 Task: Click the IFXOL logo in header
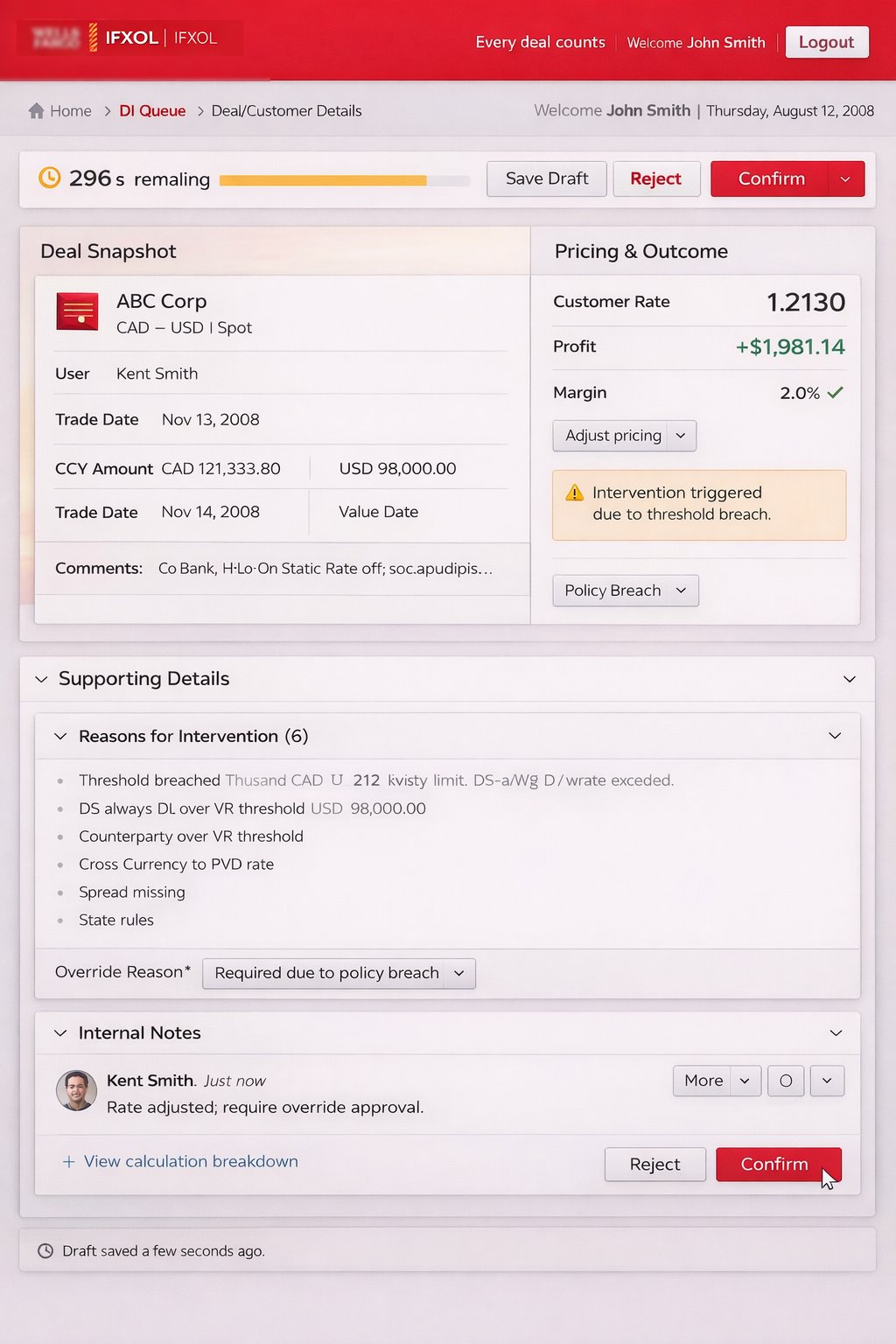tap(131, 38)
